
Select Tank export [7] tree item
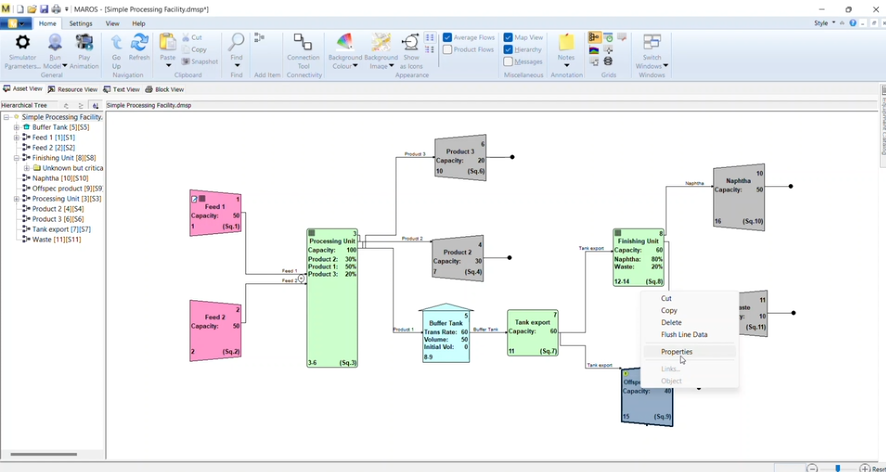(x=61, y=229)
